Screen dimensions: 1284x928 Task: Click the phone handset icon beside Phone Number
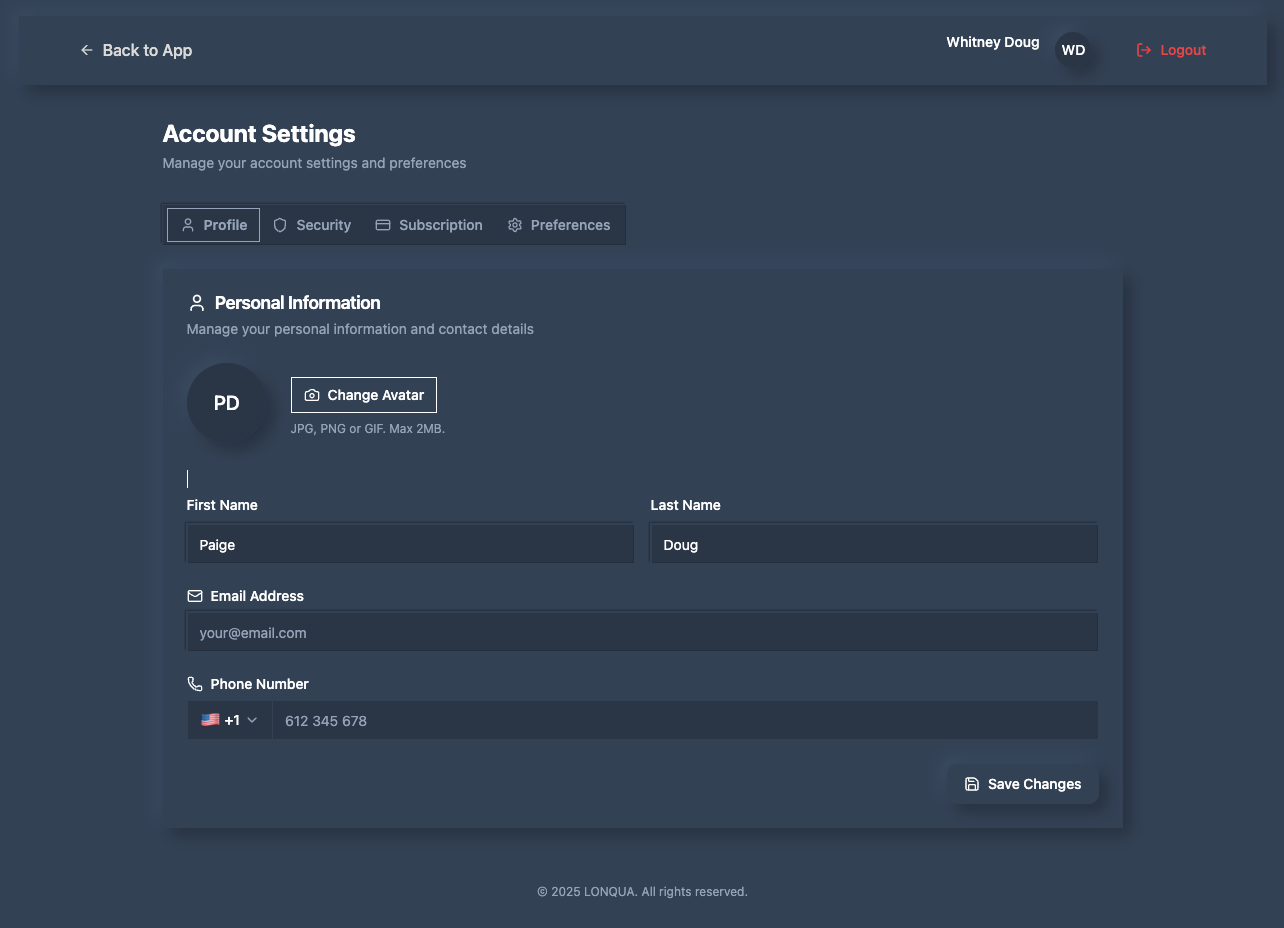(x=195, y=684)
